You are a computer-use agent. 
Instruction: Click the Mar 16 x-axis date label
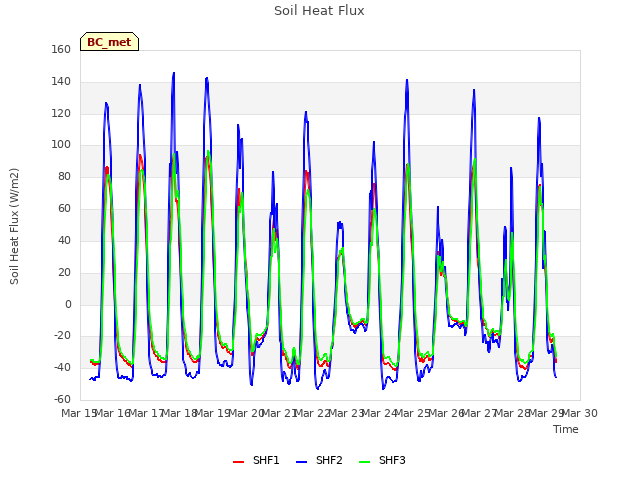[113, 413]
